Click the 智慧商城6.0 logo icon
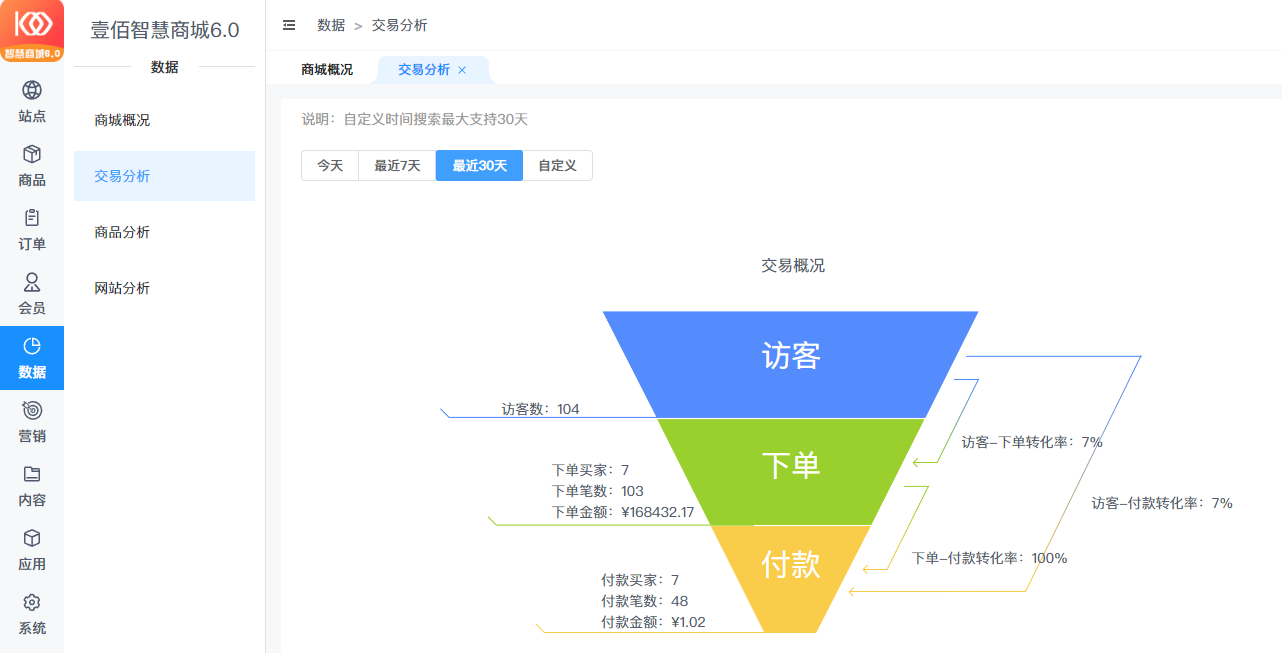Viewport: 1282px width, 653px height. click(32, 31)
